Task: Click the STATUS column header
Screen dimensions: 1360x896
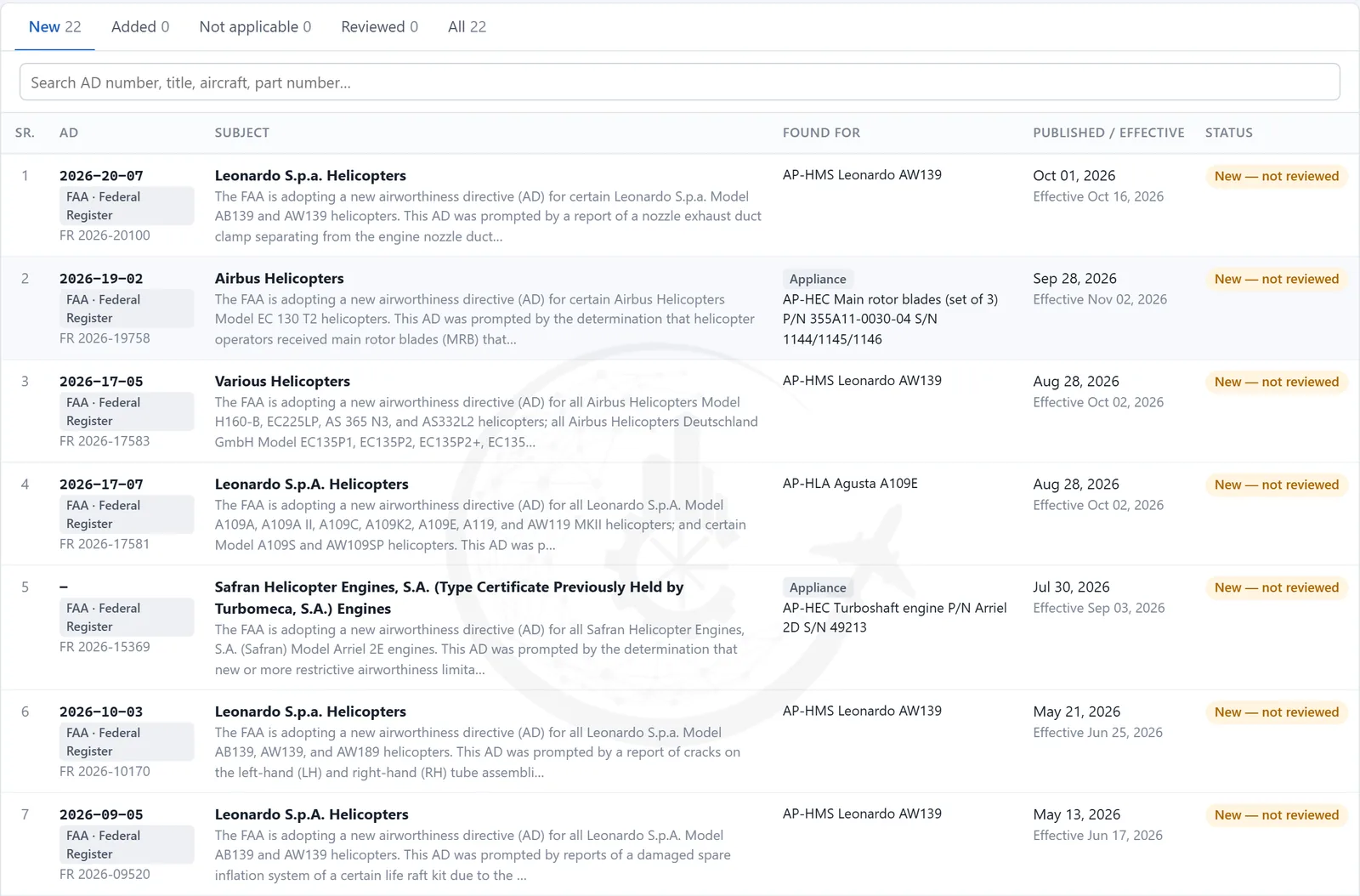Action: tap(1229, 133)
